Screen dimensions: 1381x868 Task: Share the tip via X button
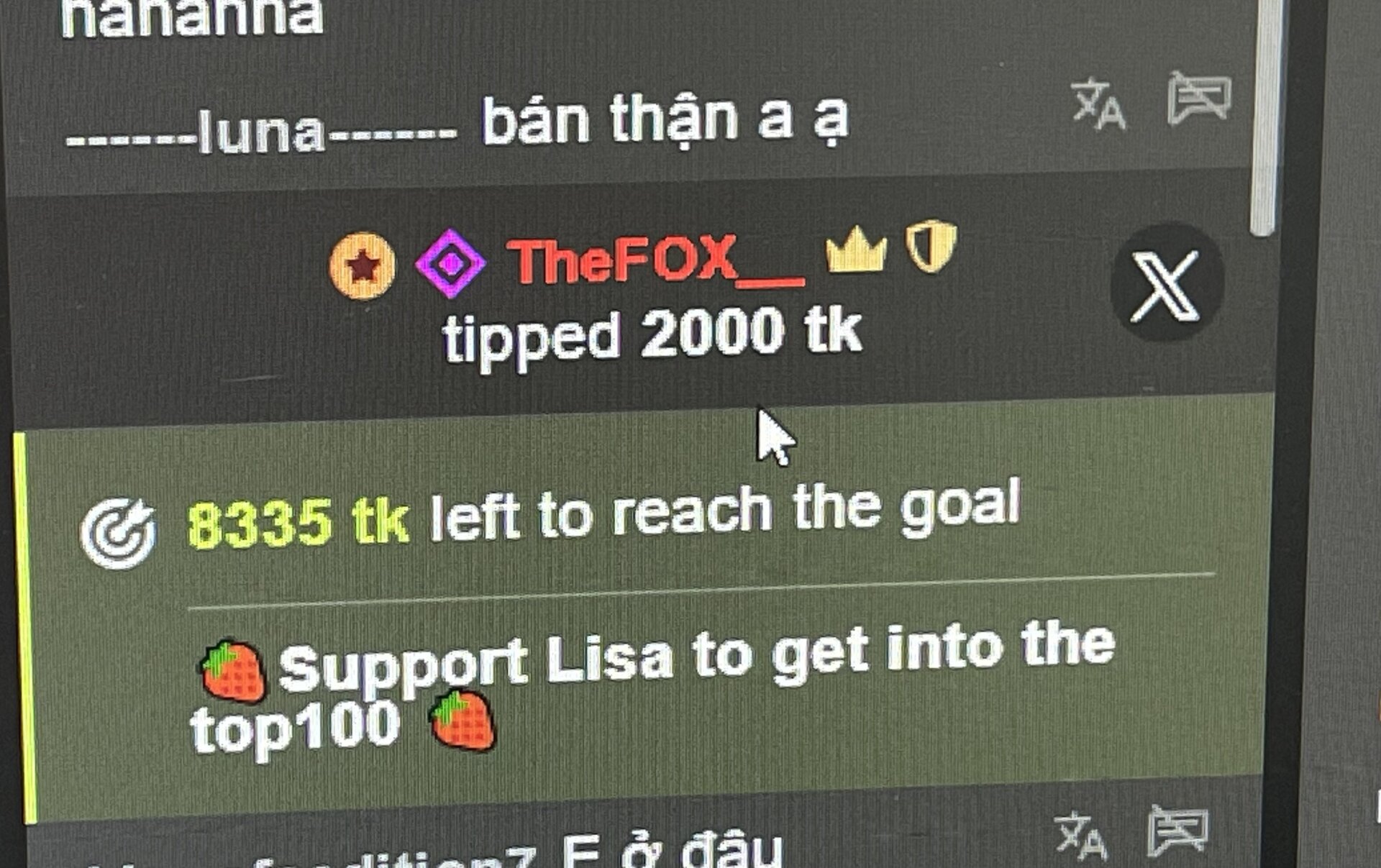click(x=1165, y=285)
